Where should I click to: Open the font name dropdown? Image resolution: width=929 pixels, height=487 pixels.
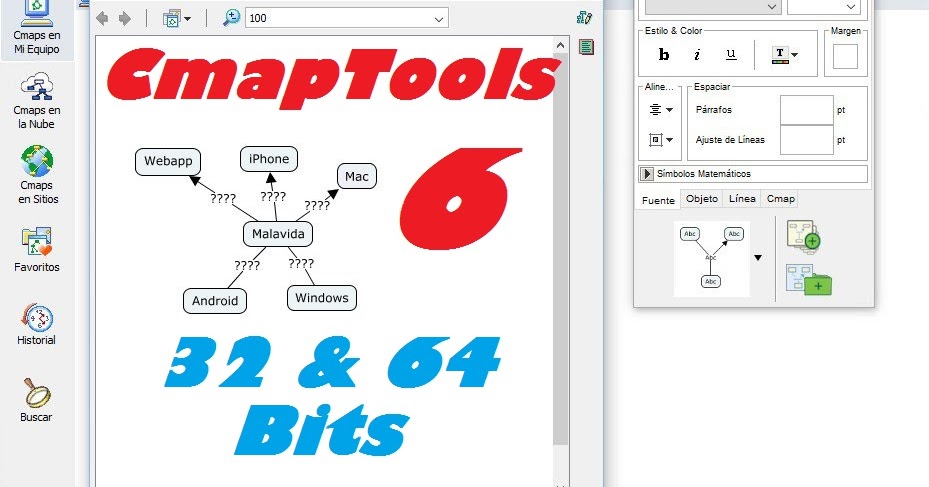(713, 7)
